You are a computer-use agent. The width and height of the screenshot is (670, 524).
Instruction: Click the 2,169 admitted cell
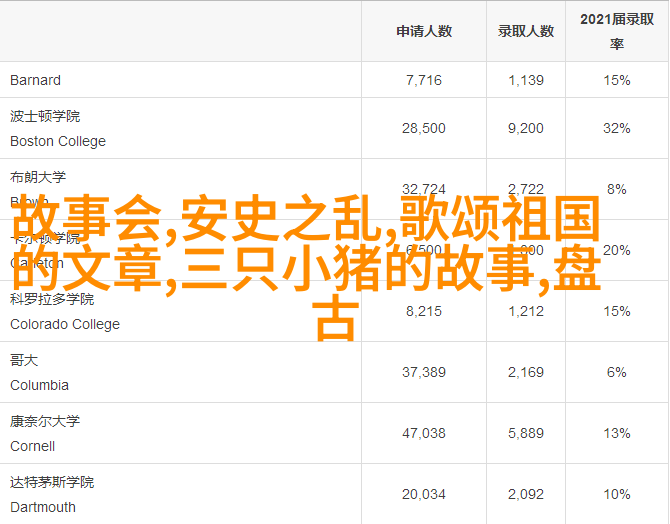(526, 372)
